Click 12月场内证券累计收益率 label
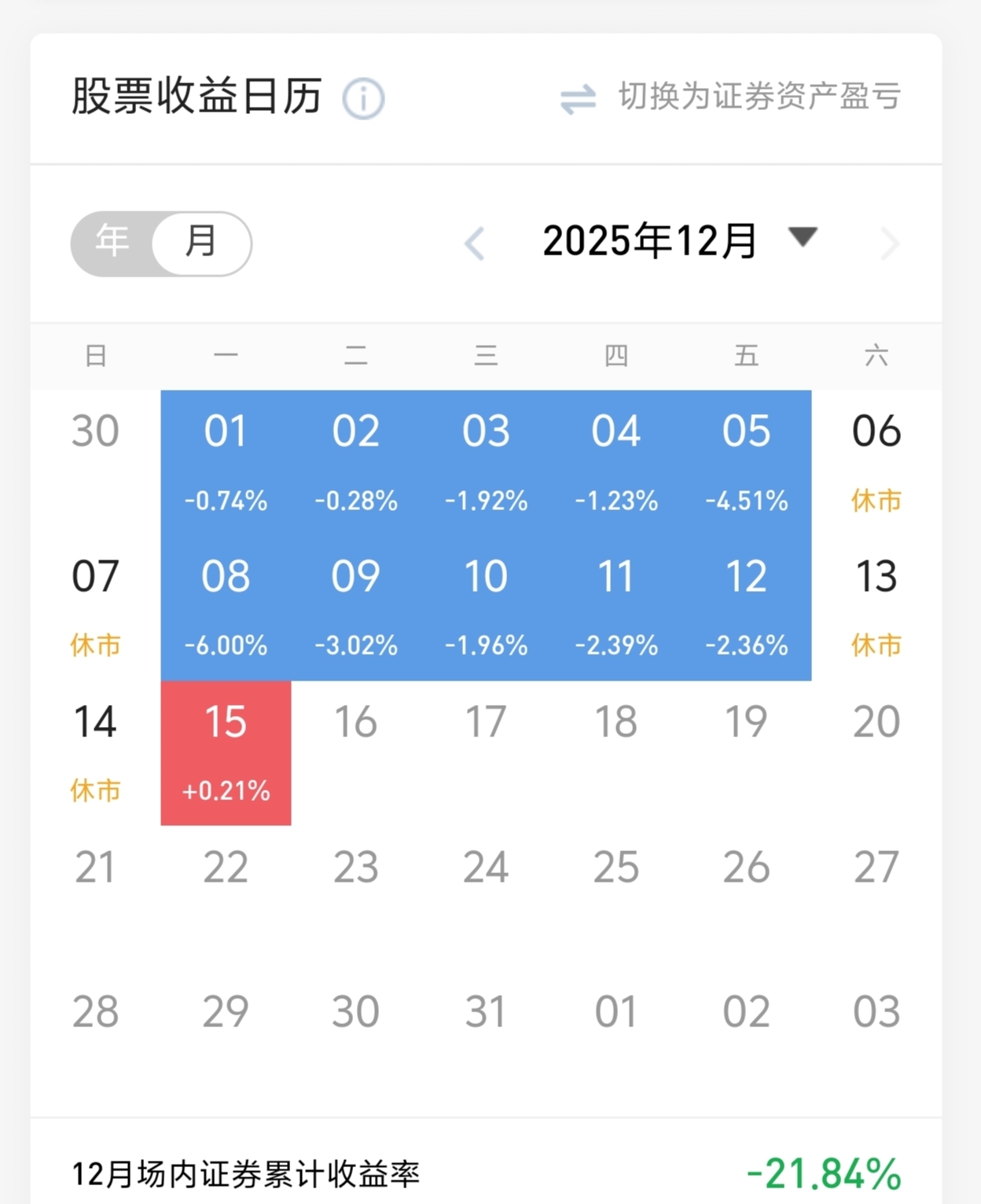Viewport: 981px width, 1204px height. 246,1175
